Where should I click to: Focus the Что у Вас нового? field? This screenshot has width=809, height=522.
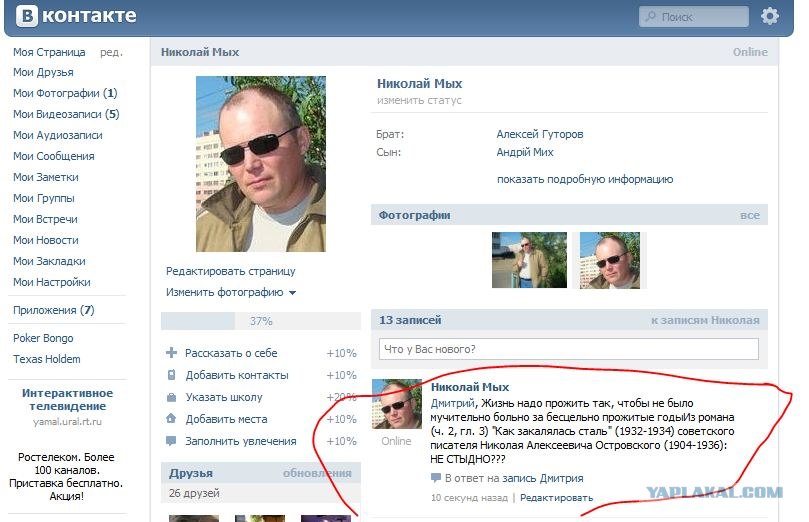tap(568, 349)
